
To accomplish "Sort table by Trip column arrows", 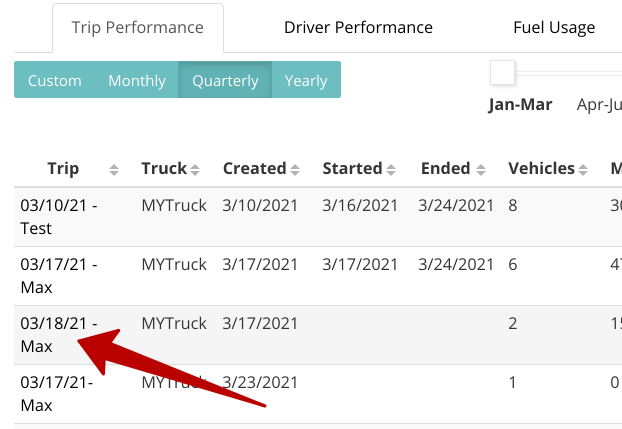I will (x=114, y=170).
